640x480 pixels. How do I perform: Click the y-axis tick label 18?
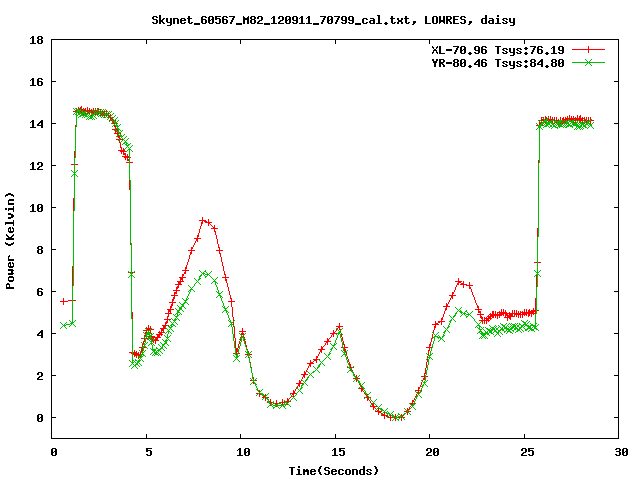point(36,40)
